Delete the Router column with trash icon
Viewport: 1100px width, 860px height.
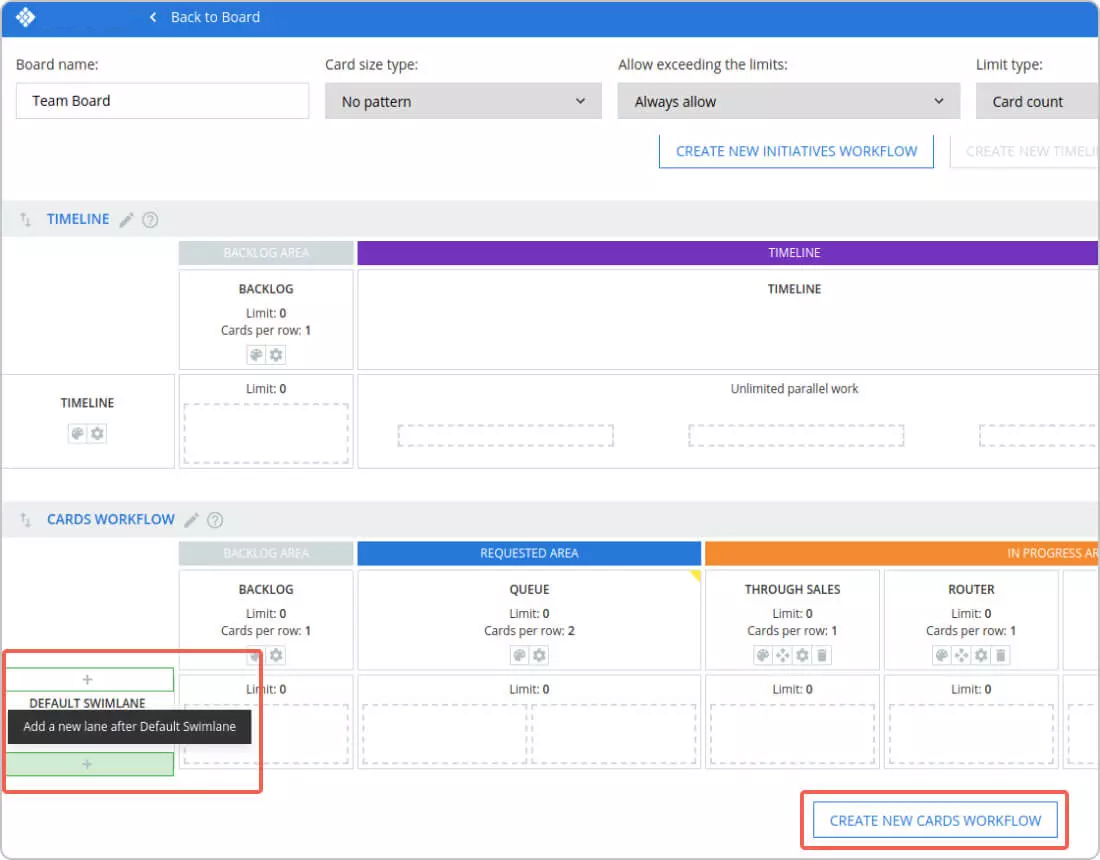click(x=1000, y=656)
